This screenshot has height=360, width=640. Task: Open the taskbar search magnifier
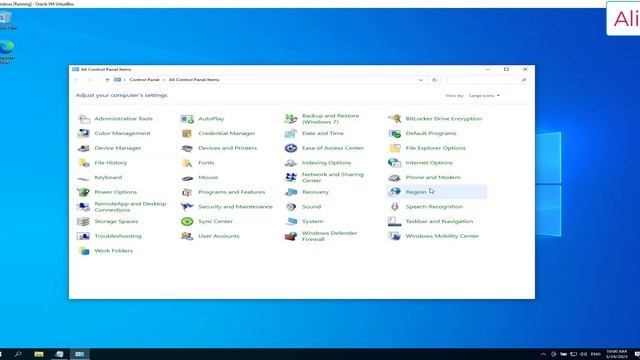pyautogui.click(x=18, y=354)
